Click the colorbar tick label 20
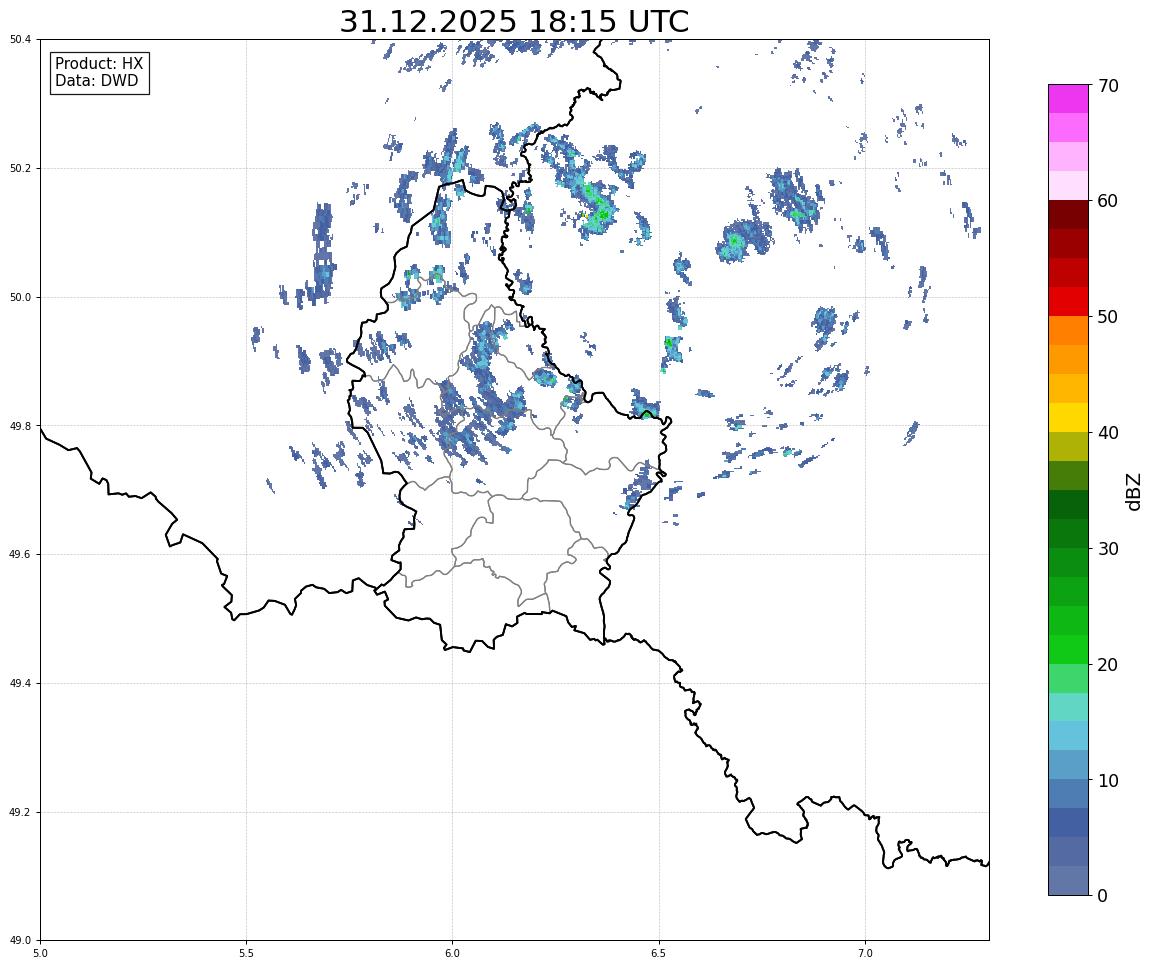Image resolution: width=1152 pixels, height=968 pixels. pyautogui.click(x=1108, y=664)
